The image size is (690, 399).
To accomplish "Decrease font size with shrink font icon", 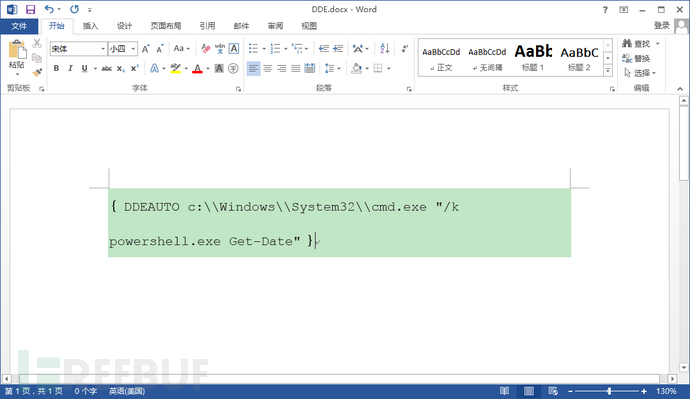I will click(159, 48).
